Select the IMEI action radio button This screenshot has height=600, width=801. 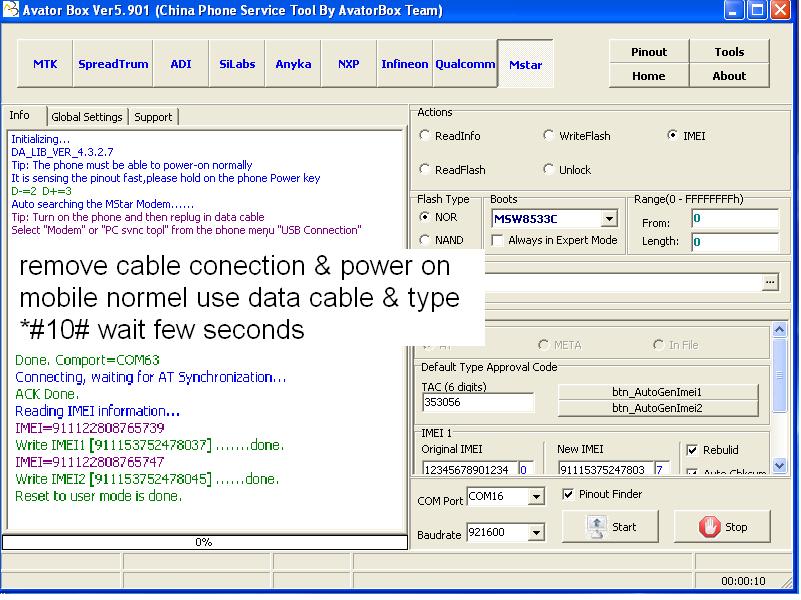click(x=672, y=135)
